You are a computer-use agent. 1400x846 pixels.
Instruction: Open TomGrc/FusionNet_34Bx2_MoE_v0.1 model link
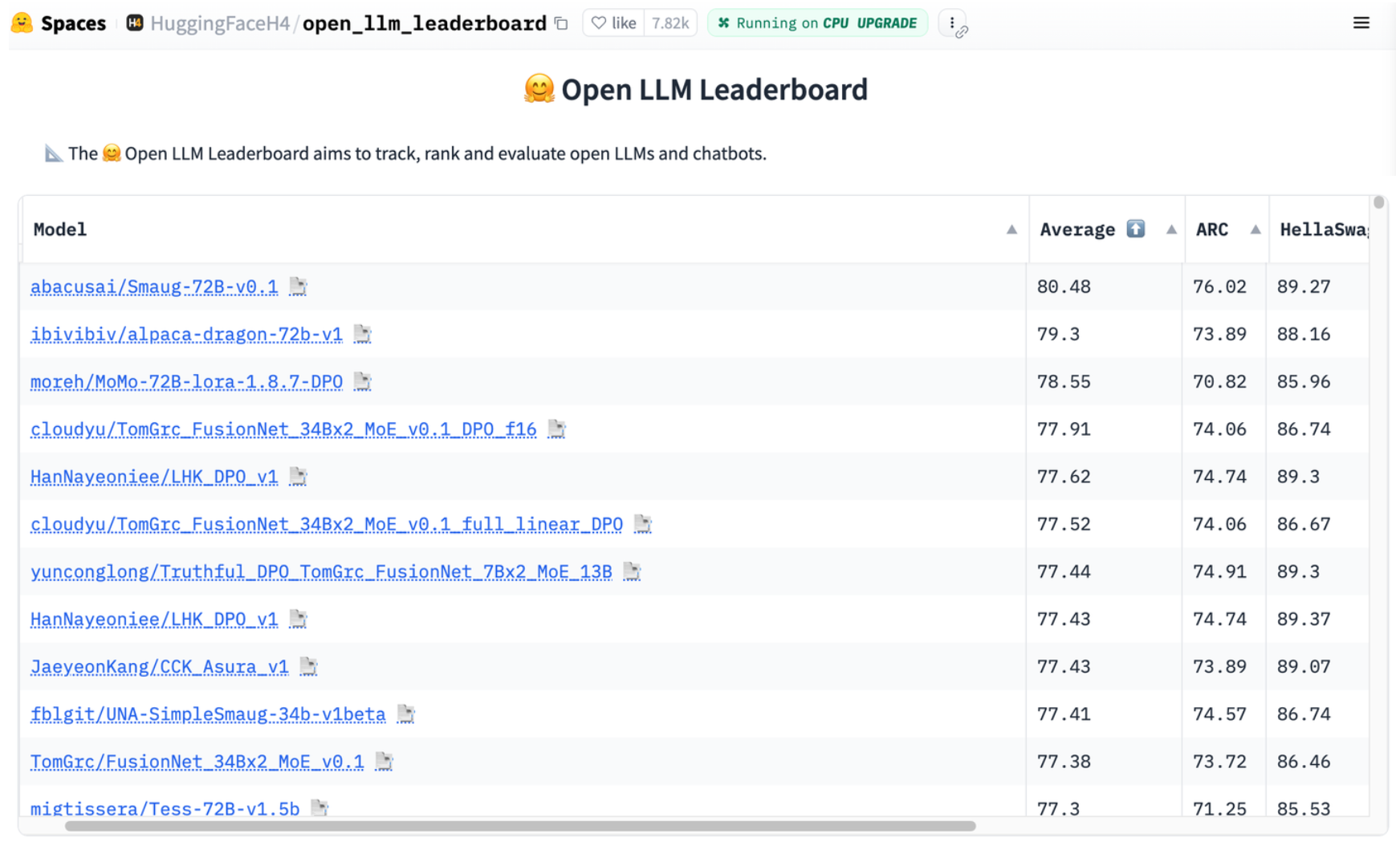(x=197, y=762)
